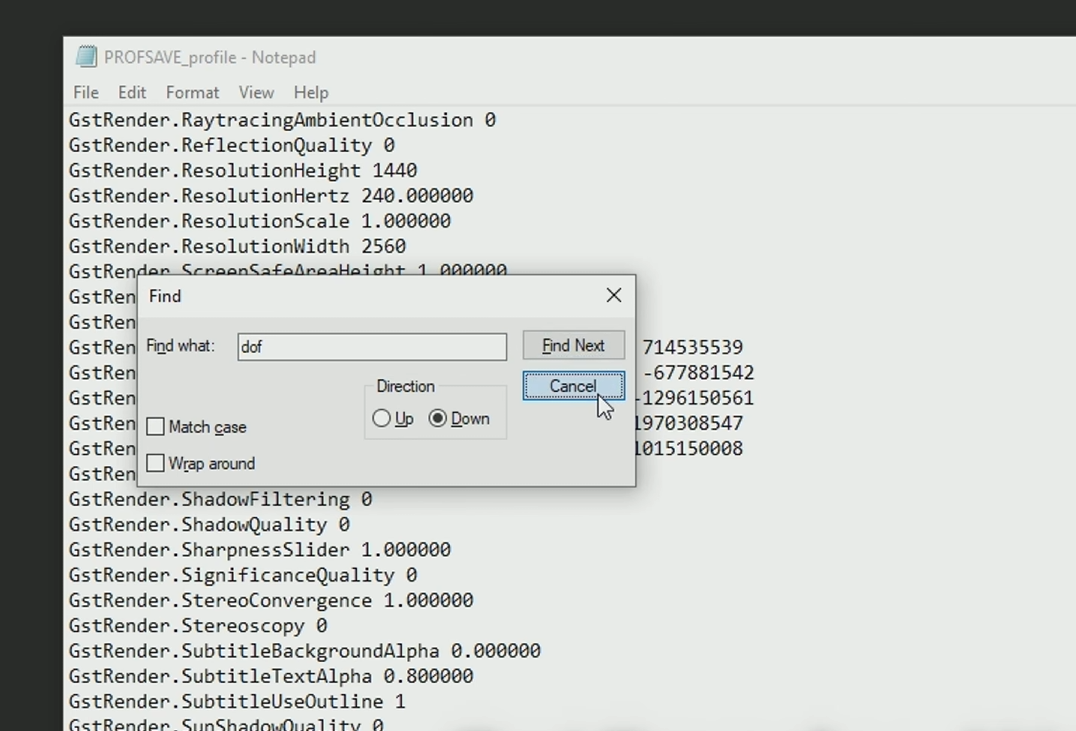Open the Format menu
The image size is (1076, 731).
coord(192,92)
